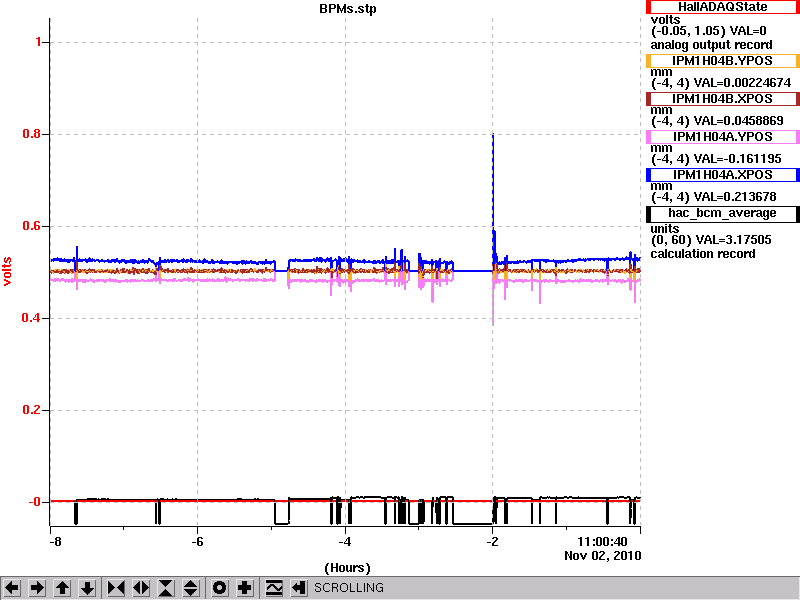Click the 'analog output record' description
This screenshot has width=800, height=600.
711,45
